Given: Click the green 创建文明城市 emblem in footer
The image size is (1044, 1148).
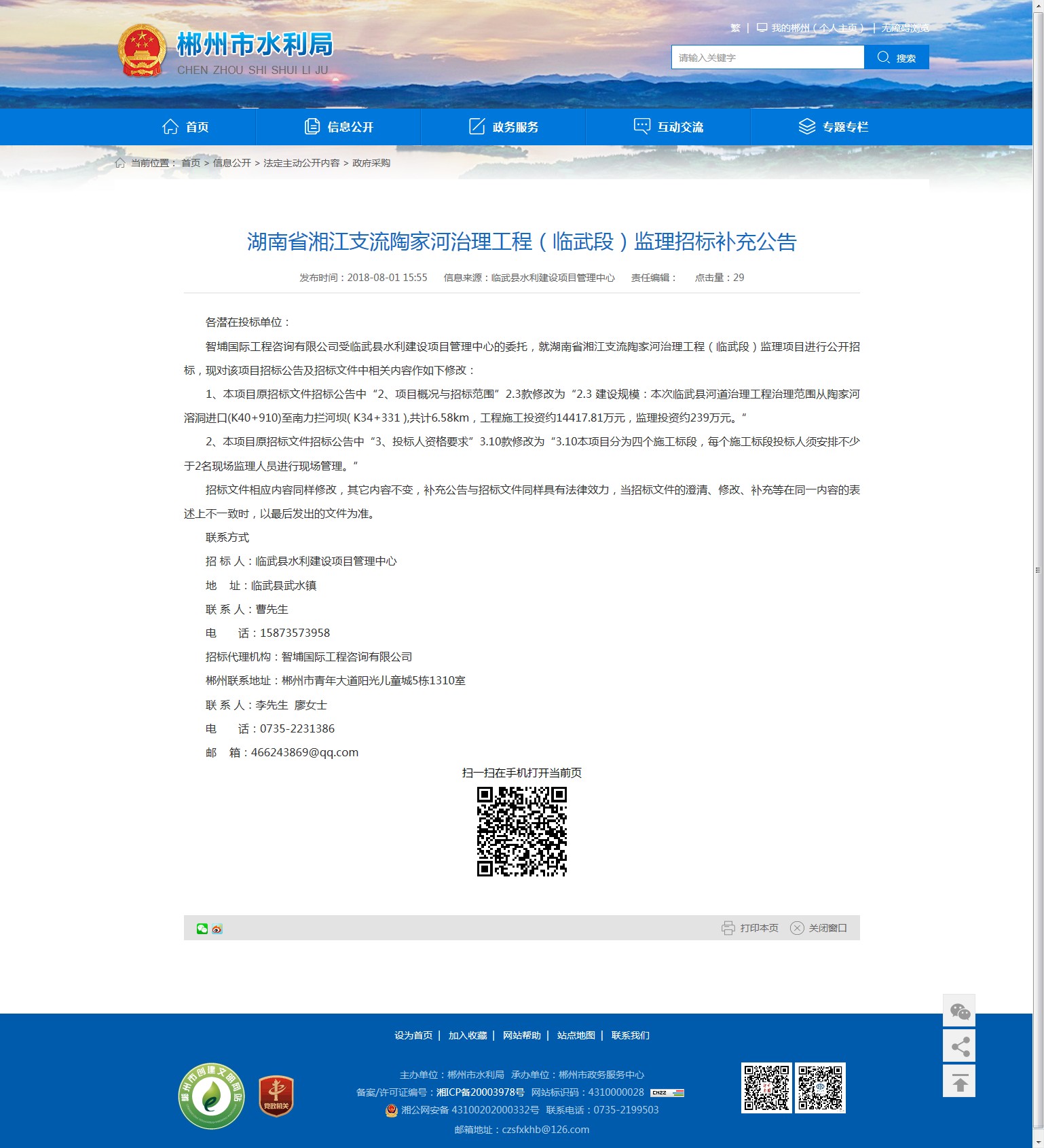Looking at the screenshot, I should (x=212, y=1096).
